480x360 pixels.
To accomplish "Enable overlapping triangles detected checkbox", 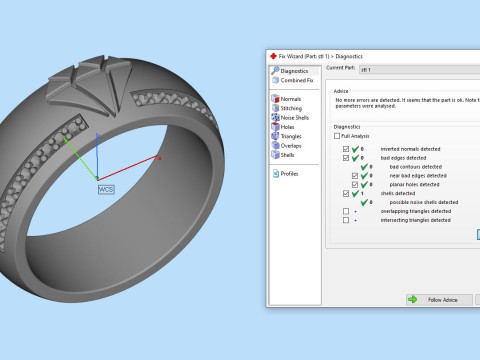I will [346, 211].
